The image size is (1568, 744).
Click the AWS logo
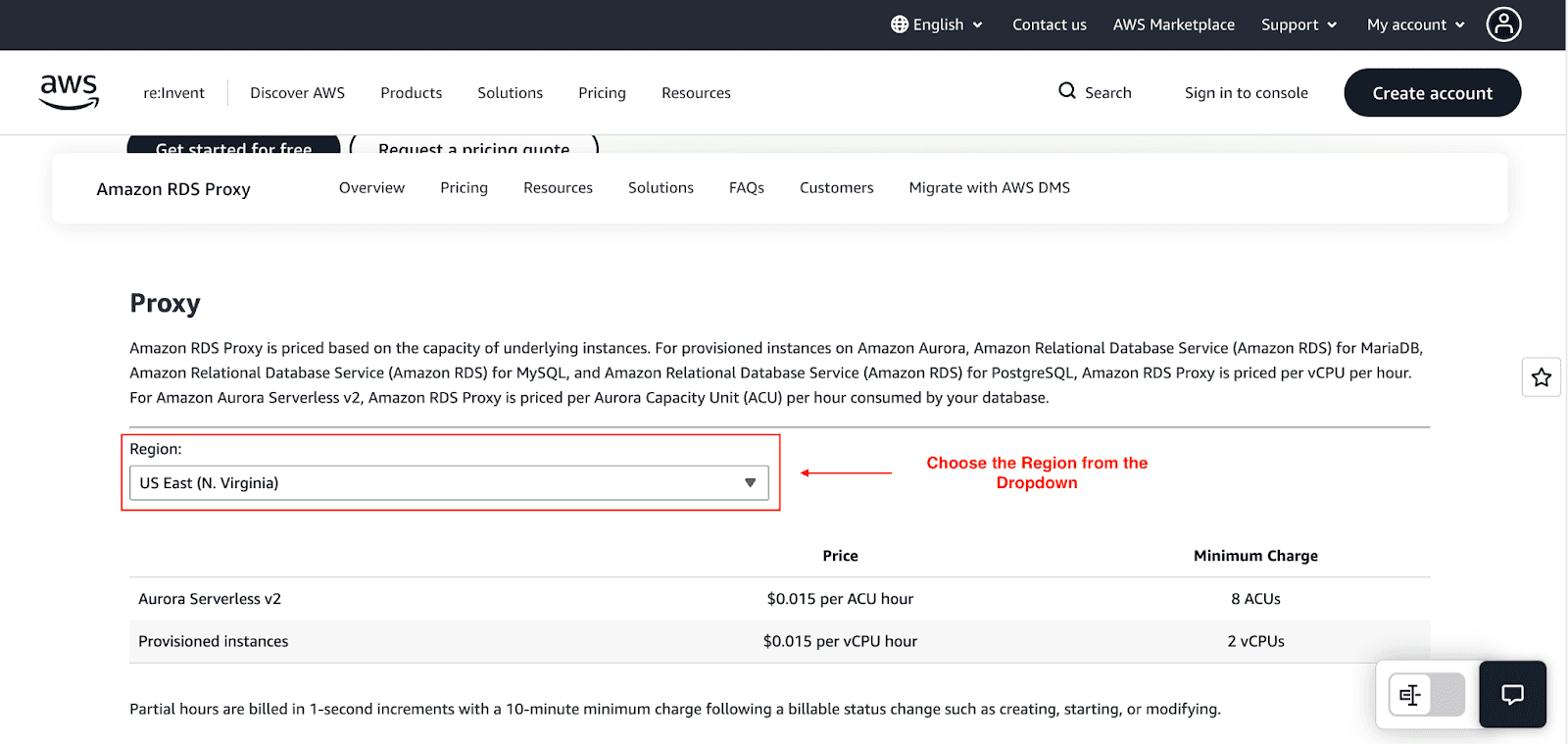[x=69, y=92]
